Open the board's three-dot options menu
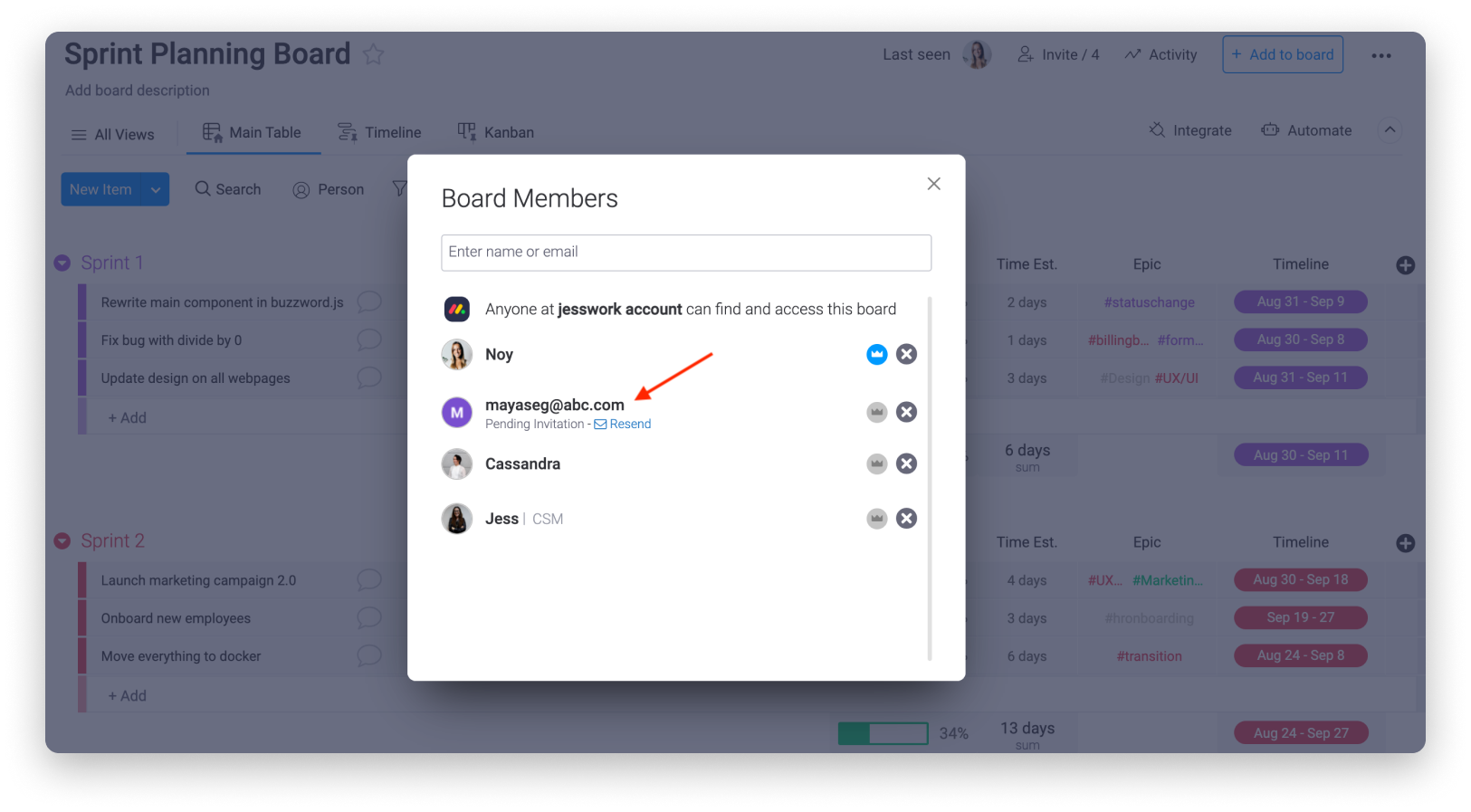The height and width of the screenshot is (812, 1471). tap(1380, 55)
